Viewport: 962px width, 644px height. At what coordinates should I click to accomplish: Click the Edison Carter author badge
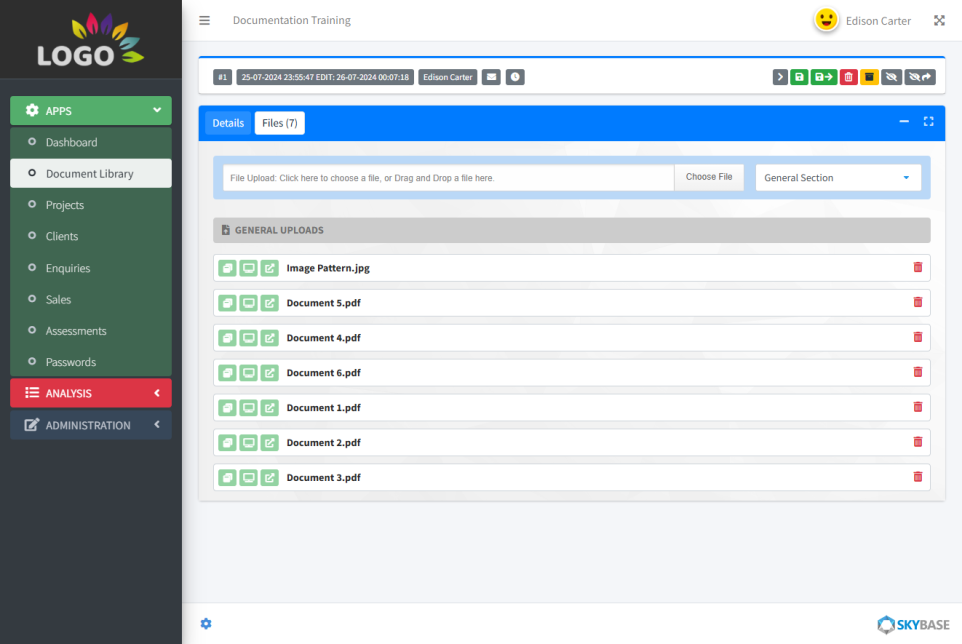[447, 77]
